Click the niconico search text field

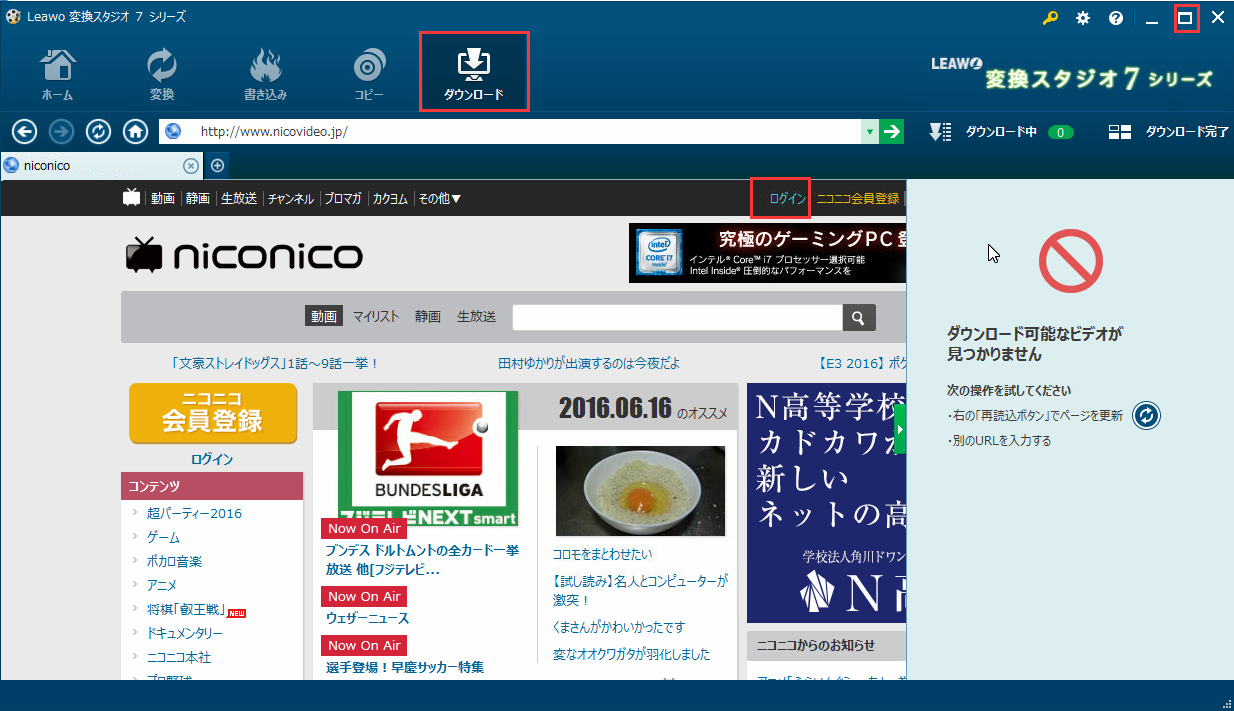tap(677, 317)
